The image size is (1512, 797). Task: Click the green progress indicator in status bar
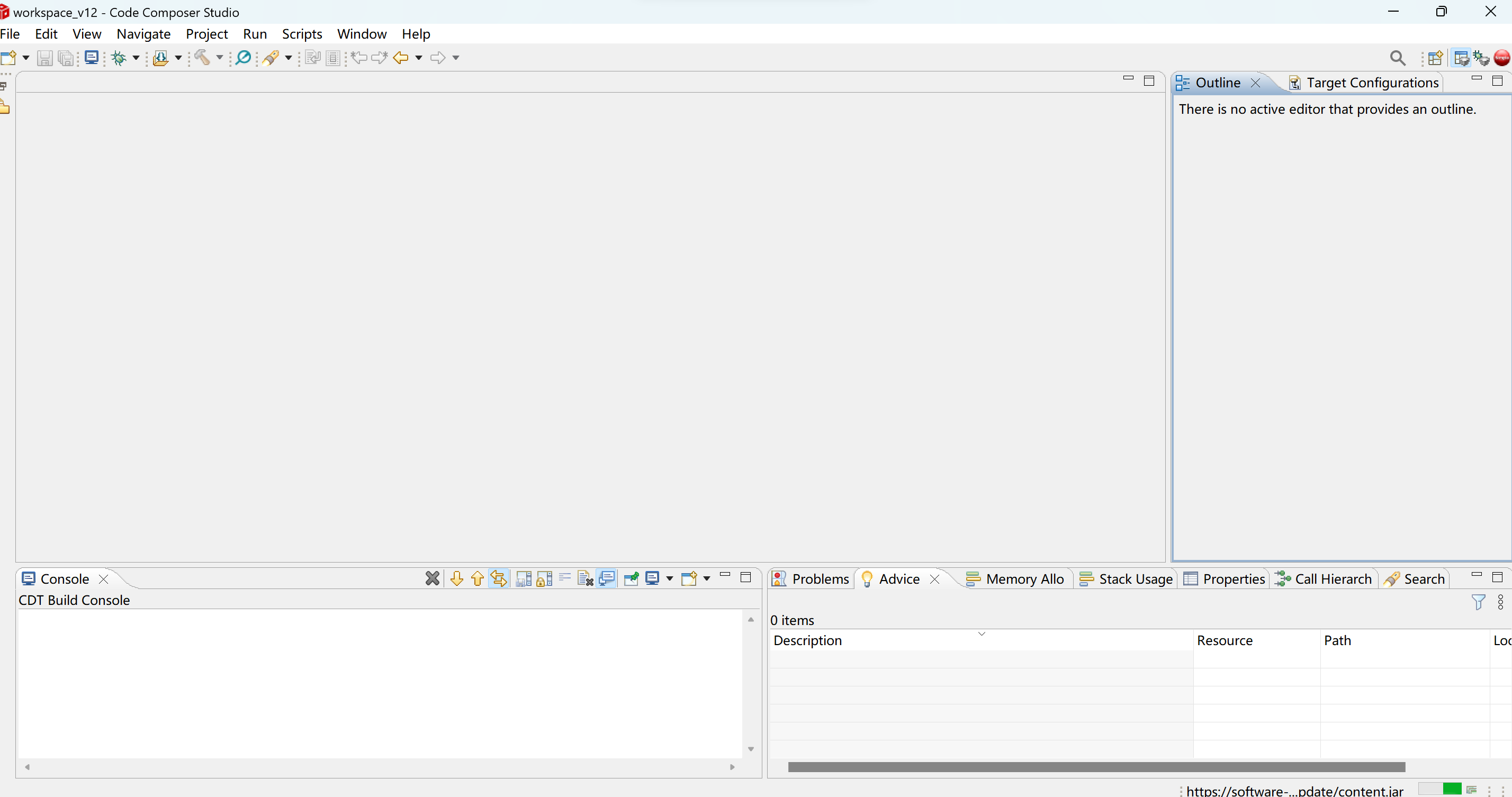(1452, 789)
